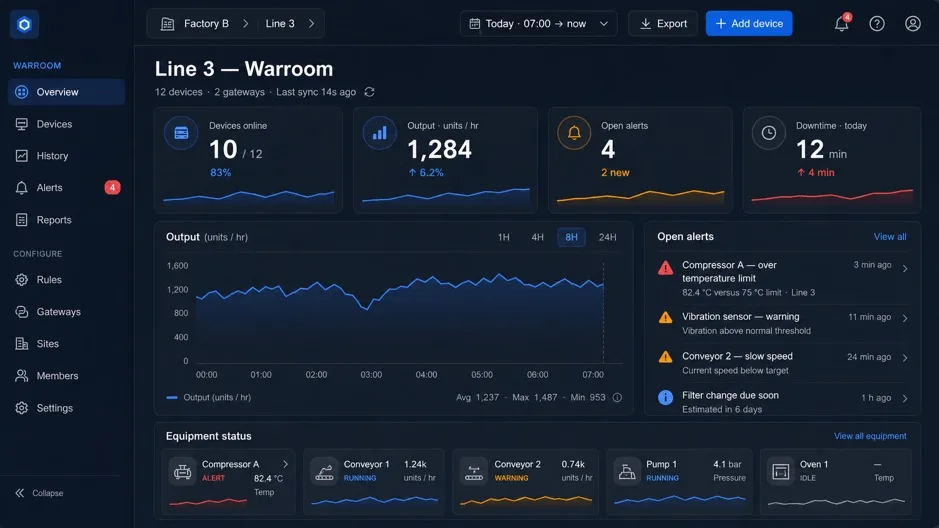
Task: Go to Overview in sidebar
Action: [66, 92]
